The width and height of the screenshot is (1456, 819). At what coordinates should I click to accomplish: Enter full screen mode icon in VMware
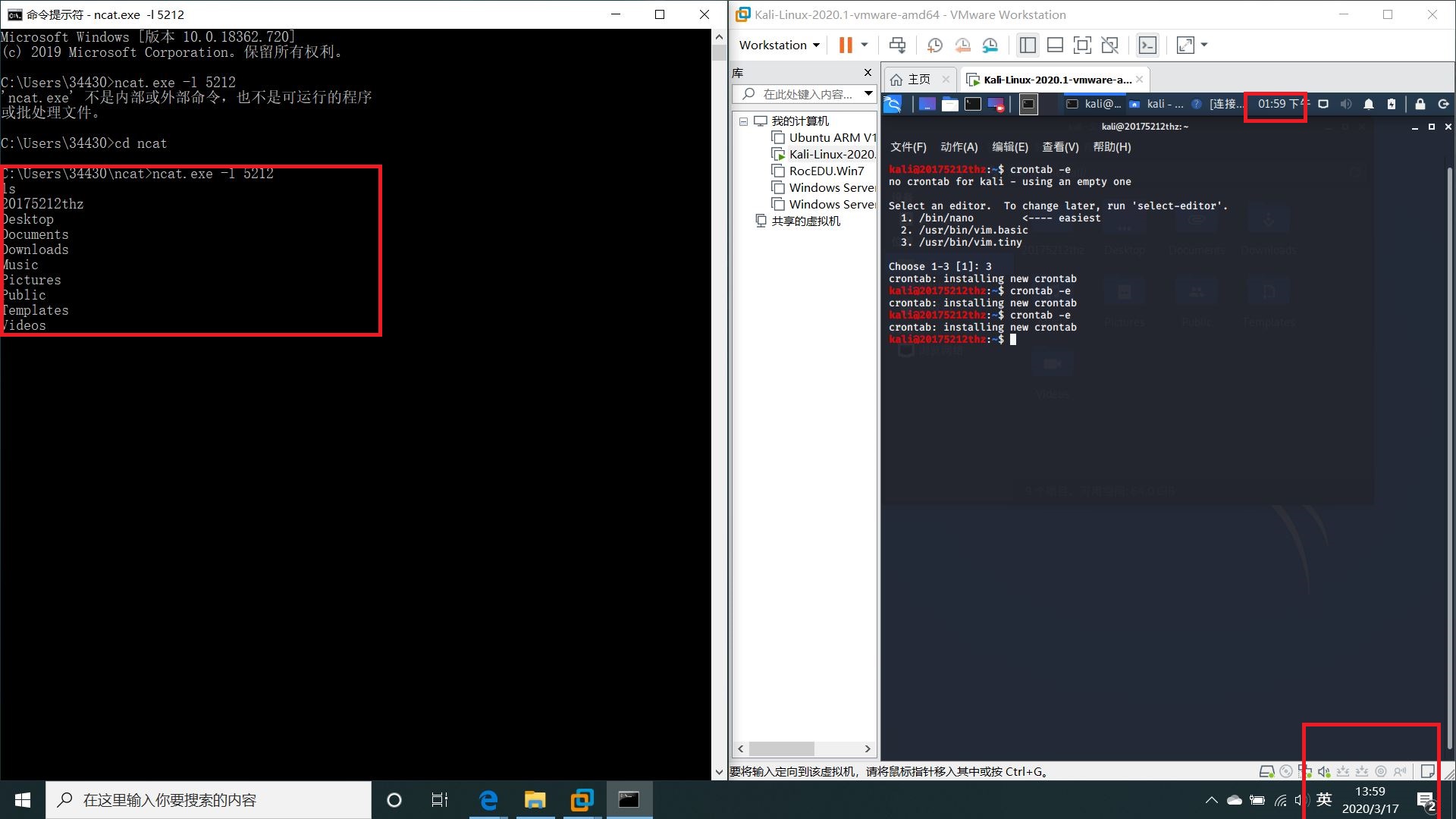(x=1082, y=45)
